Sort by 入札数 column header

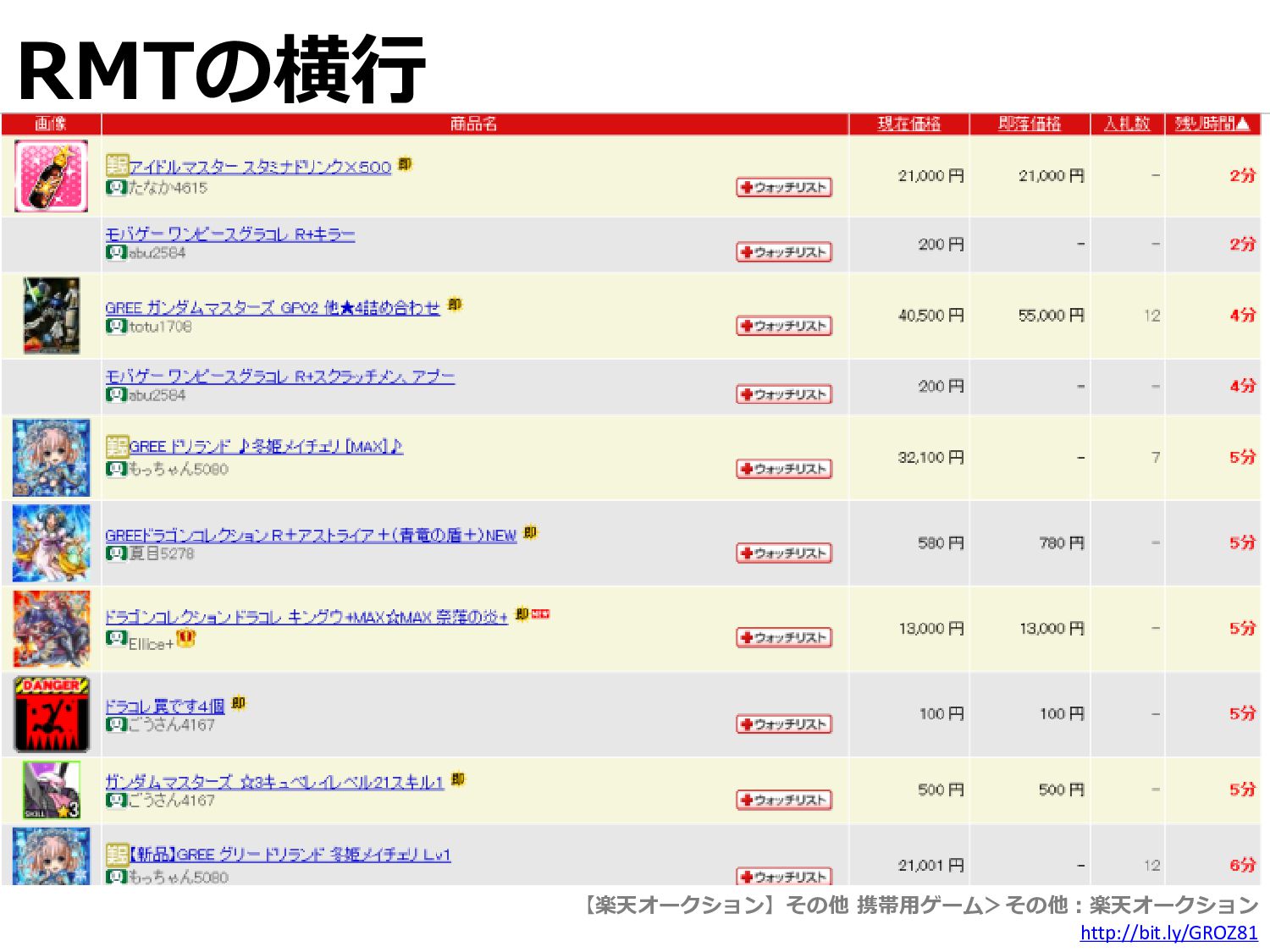coord(1127,124)
